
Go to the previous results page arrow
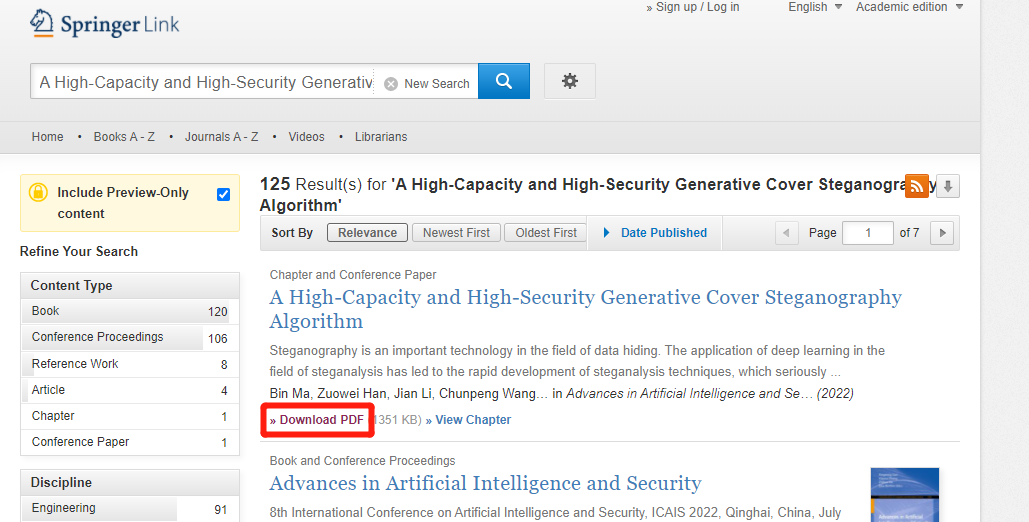click(x=787, y=233)
